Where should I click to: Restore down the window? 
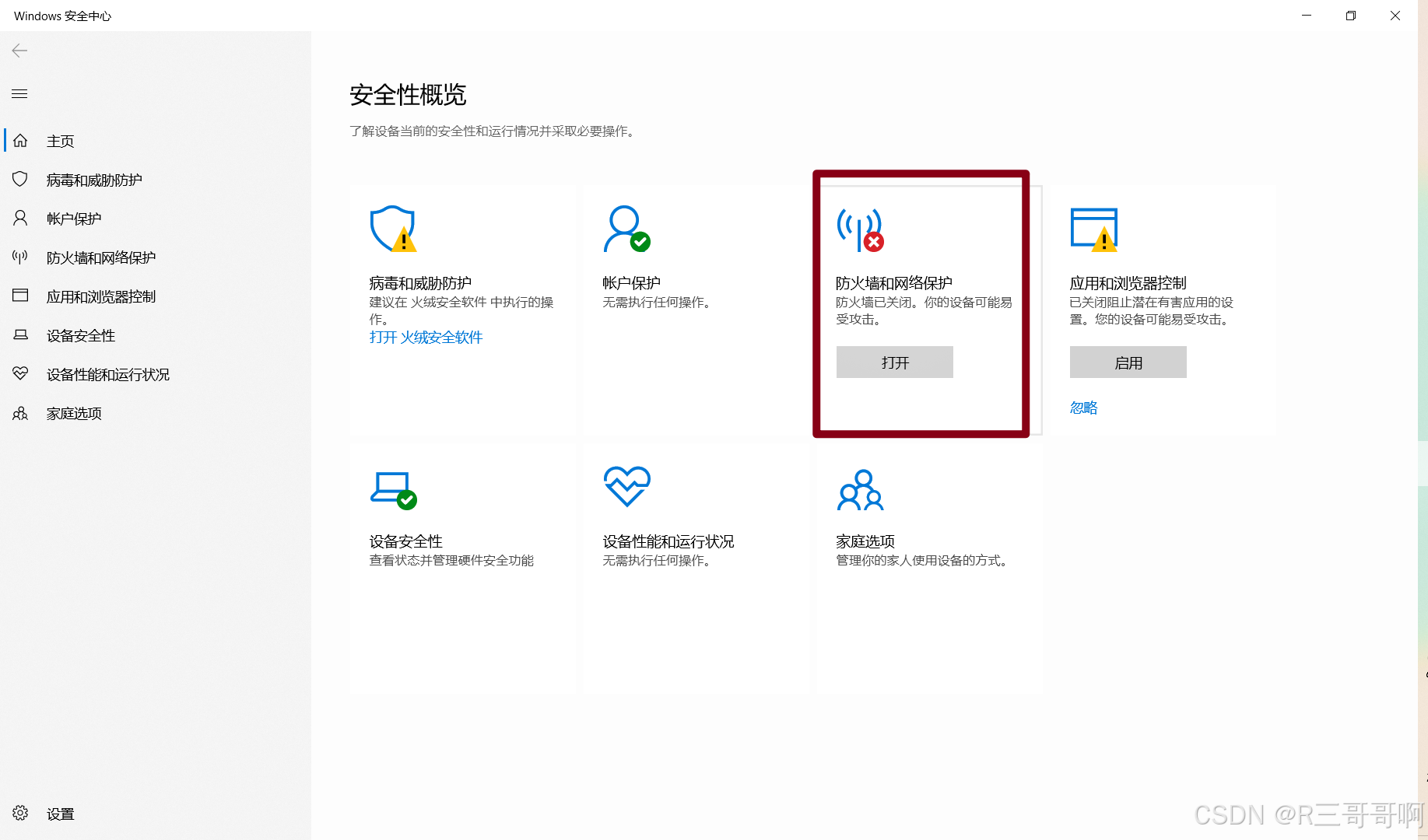click(1351, 16)
